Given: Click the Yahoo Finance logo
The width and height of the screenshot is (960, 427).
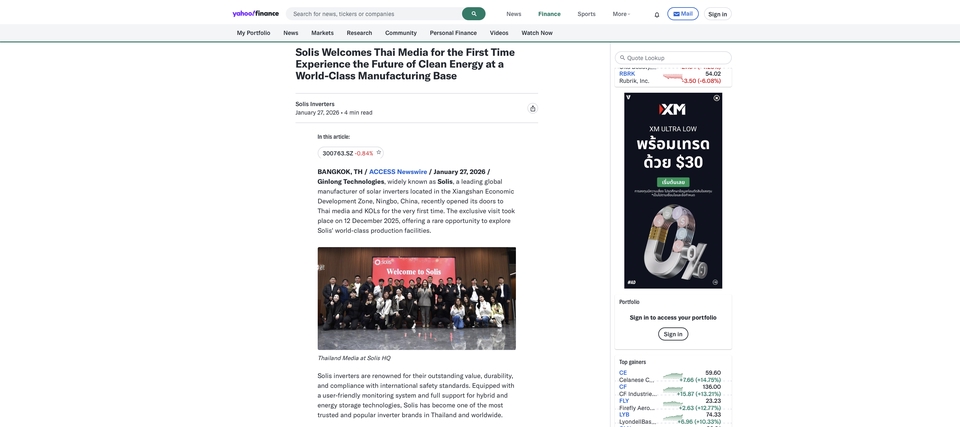Looking at the screenshot, I should 255,14.
